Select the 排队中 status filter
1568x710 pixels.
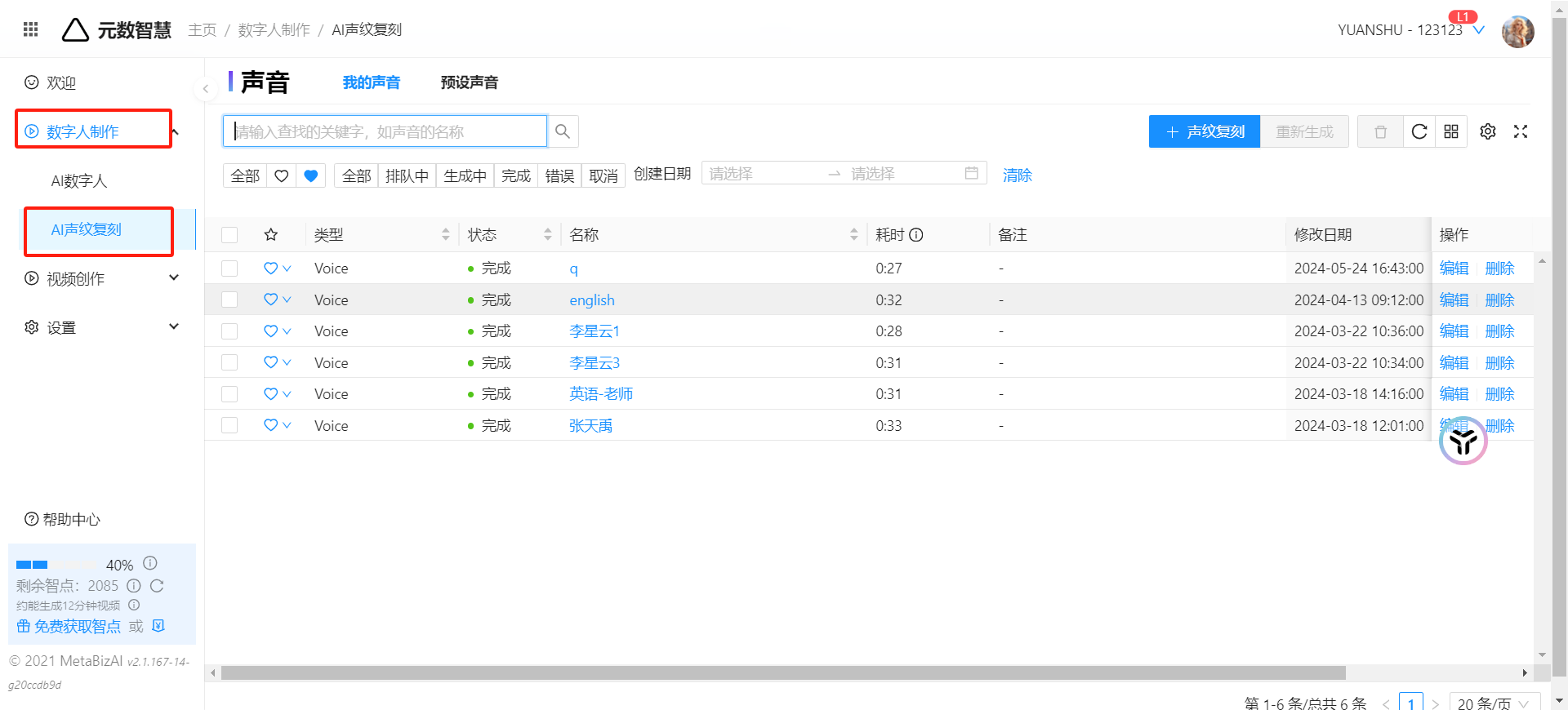pos(407,175)
